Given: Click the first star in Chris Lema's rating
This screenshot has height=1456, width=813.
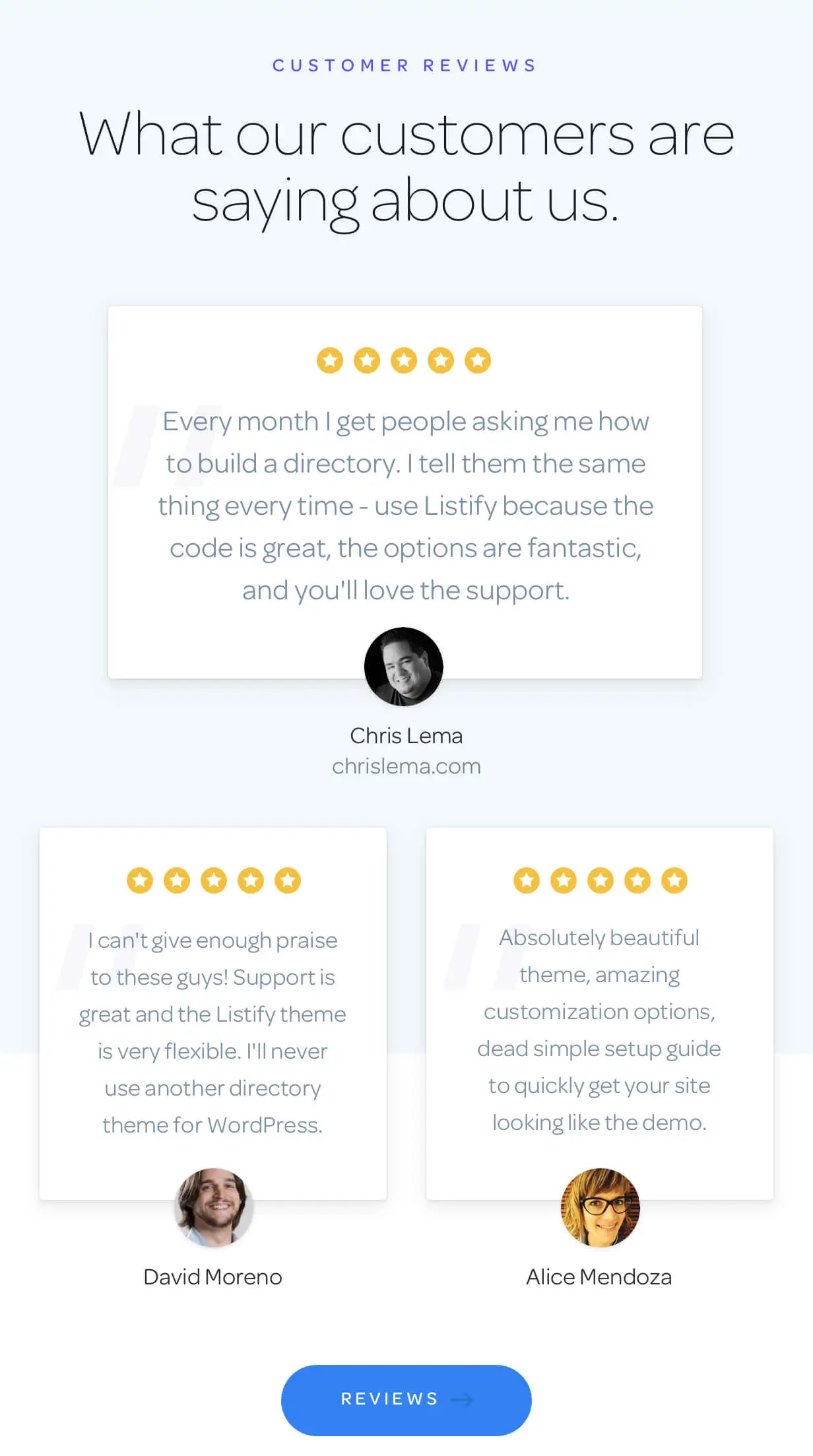Looking at the screenshot, I should 330,360.
